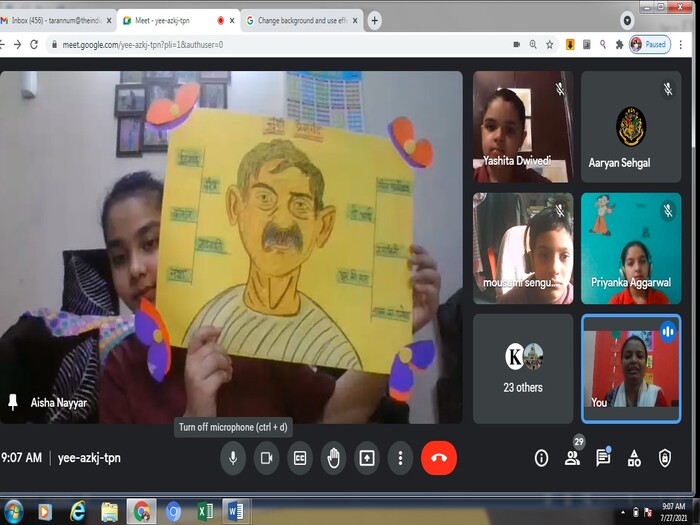Open the Windows Start menu
The height and width of the screenshot is (525, 700).
click(12, 512)
